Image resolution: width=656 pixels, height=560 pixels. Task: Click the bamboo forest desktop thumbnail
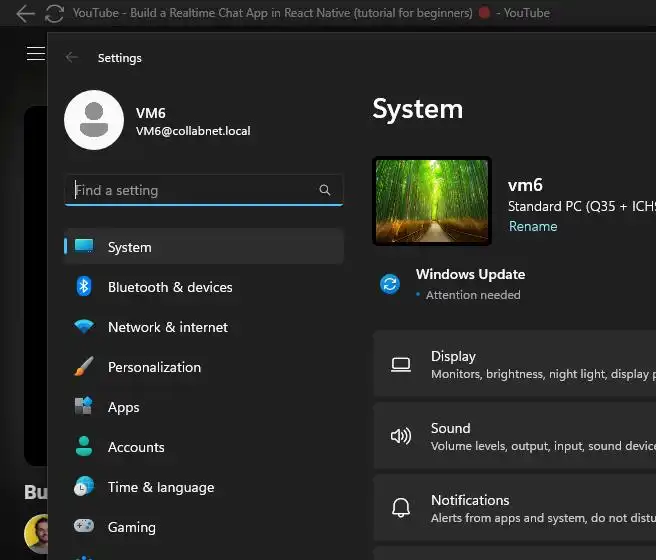pyautogui.click(x=432, y=201)
